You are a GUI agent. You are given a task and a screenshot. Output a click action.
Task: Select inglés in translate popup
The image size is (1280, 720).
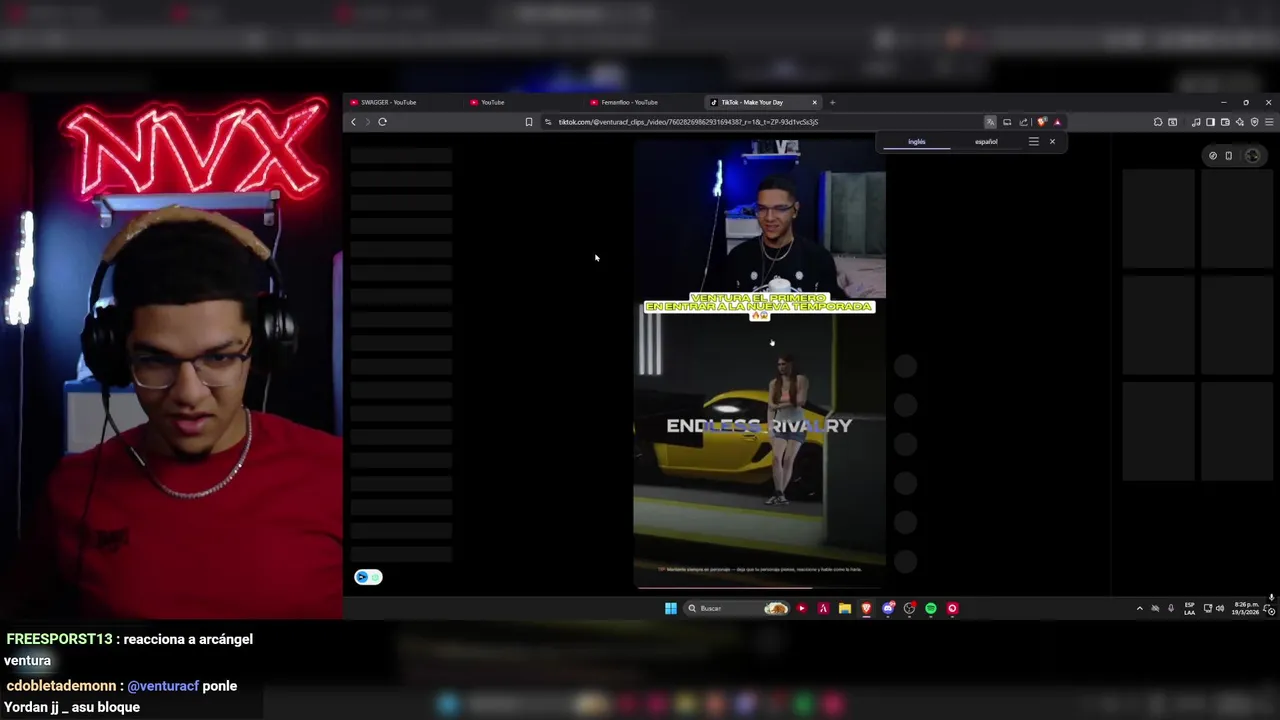[917, 142]
